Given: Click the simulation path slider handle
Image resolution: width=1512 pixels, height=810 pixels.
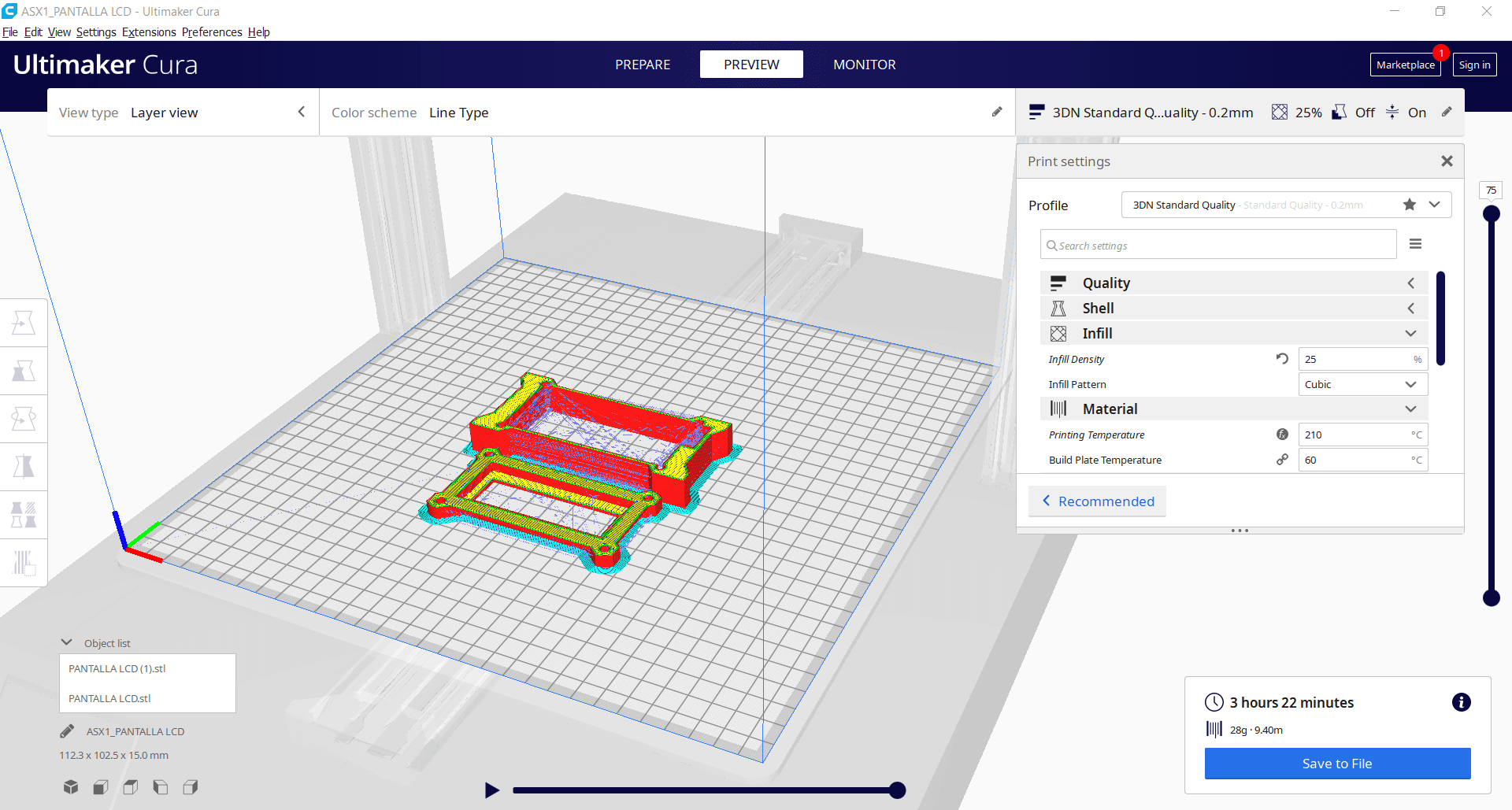Looking at the screenshot, I should pyautogui.click(x=897, y=790).
